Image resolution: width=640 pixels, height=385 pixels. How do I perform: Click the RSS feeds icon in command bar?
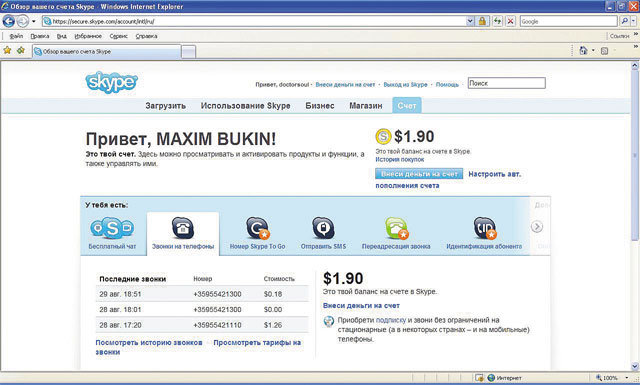[x=604, y=51]
